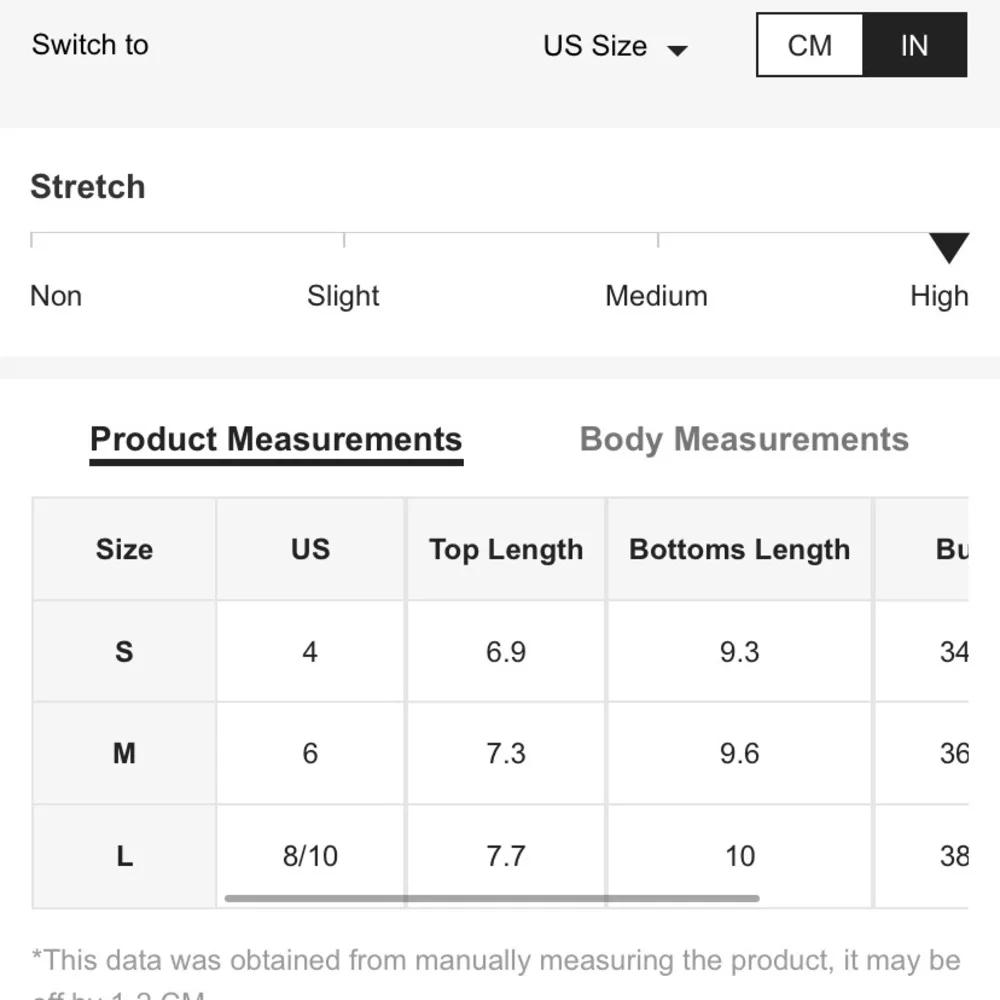Select the size S row label
The height and width of the screenshot is (1000, 1000).
tap(124, 652)
